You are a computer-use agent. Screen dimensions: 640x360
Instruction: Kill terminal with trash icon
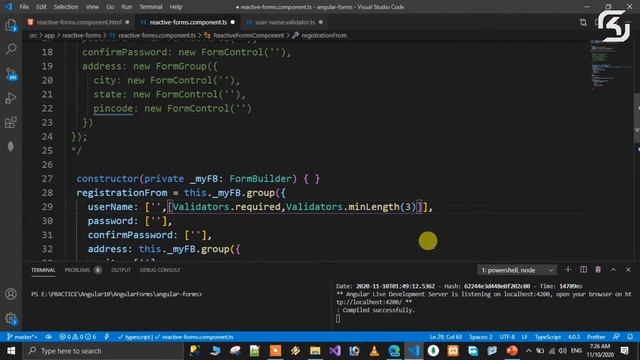click(x=598, y=270)
